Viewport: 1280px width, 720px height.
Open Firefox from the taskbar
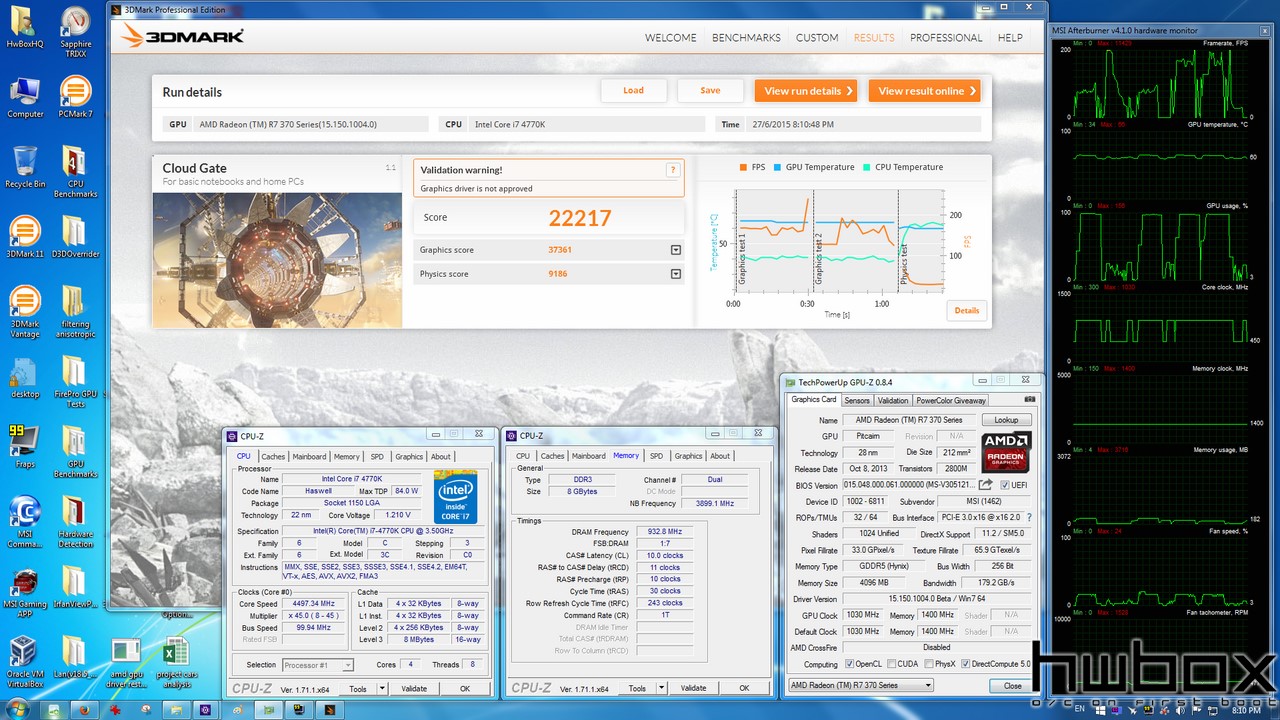(85, 709)
